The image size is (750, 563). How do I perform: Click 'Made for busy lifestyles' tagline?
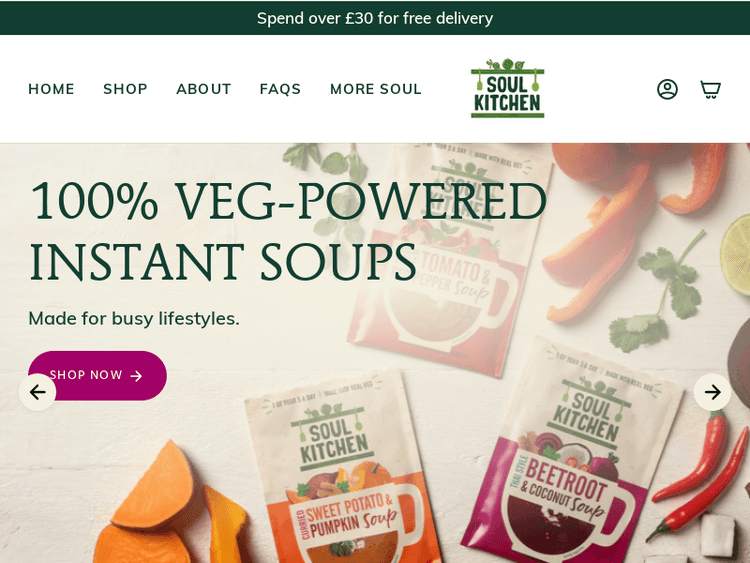134,319
